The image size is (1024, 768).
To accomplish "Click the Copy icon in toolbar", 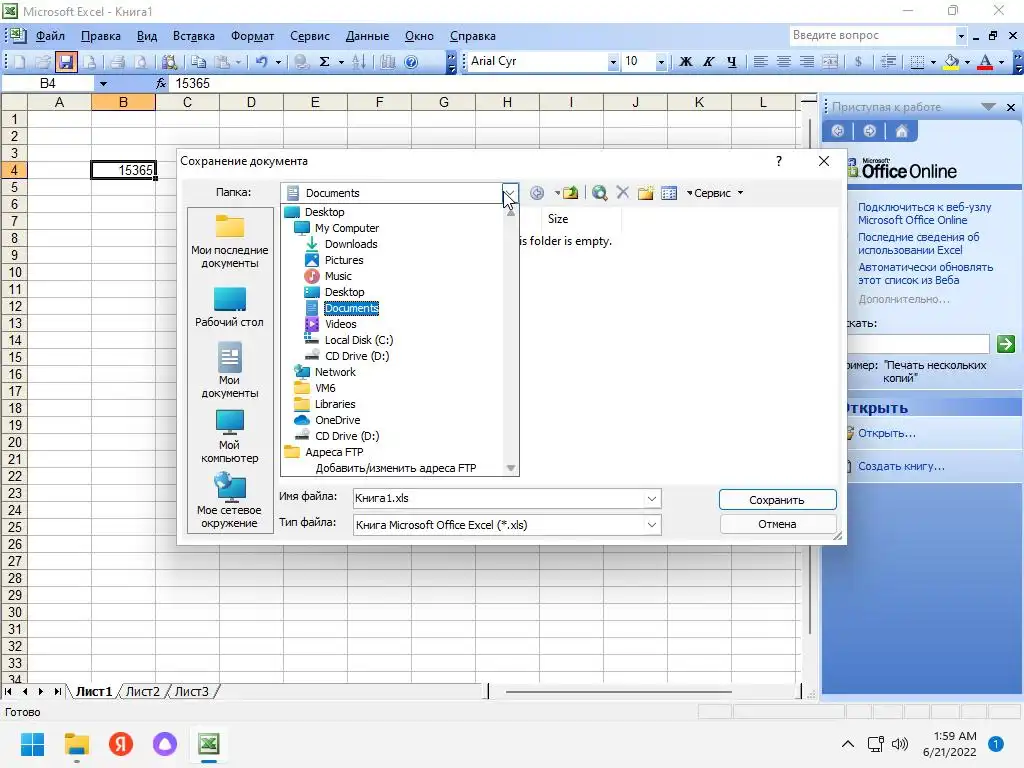I will point(199,61).
